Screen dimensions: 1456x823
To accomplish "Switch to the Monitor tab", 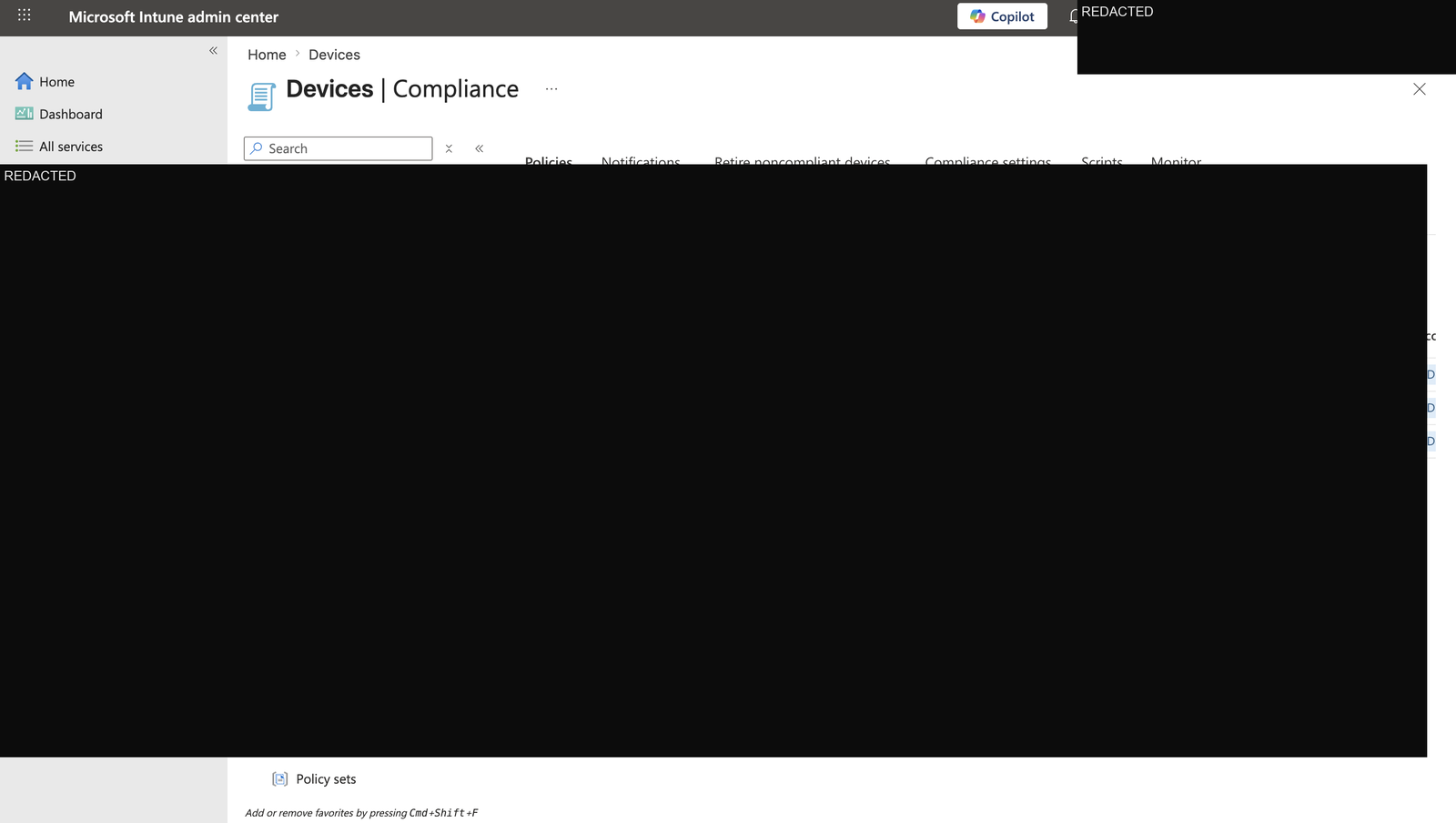I will tap(1176, 160).
